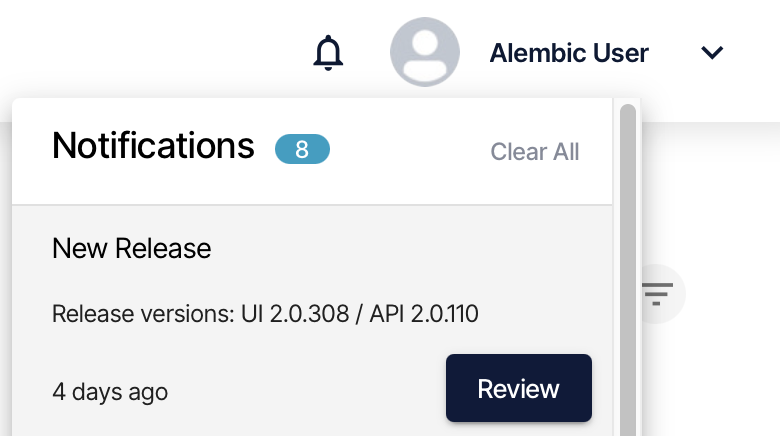The image size is (780, 436).
Task: Click the Notifications panel heading
Action: (153, 145)
